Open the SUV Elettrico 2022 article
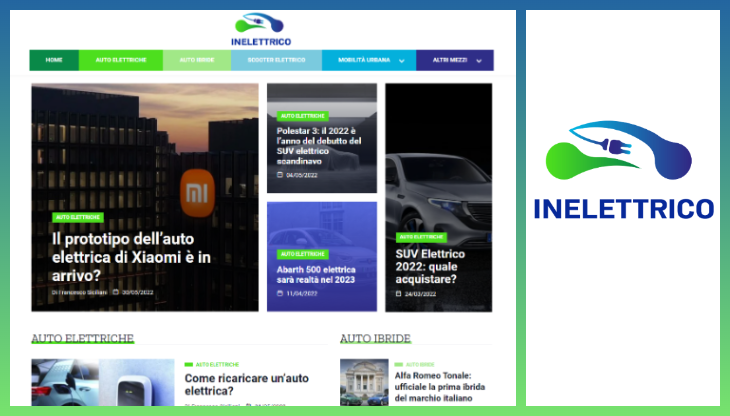Viewport: 730px width, 416px height. coord(430,266)
